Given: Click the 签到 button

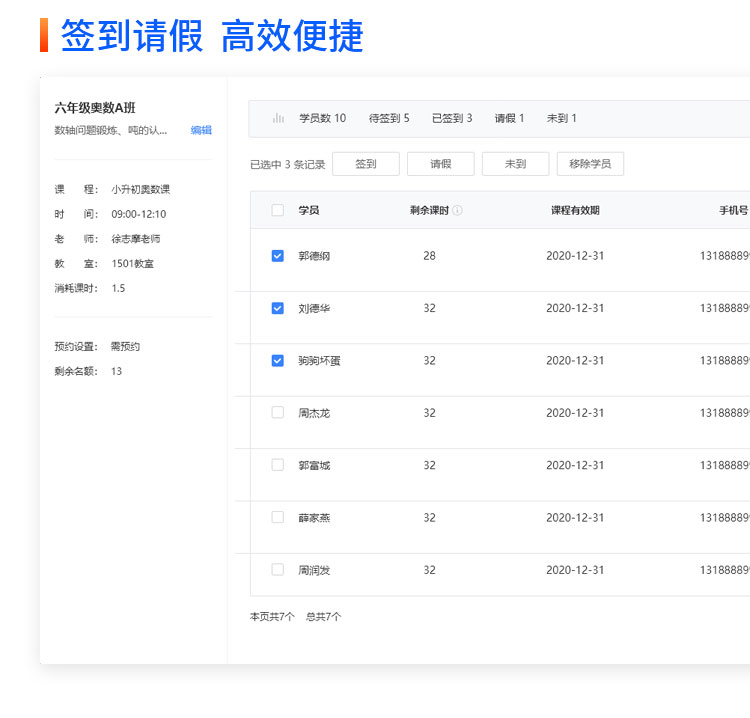Looking at the screenshot, I should pos(366,164).
